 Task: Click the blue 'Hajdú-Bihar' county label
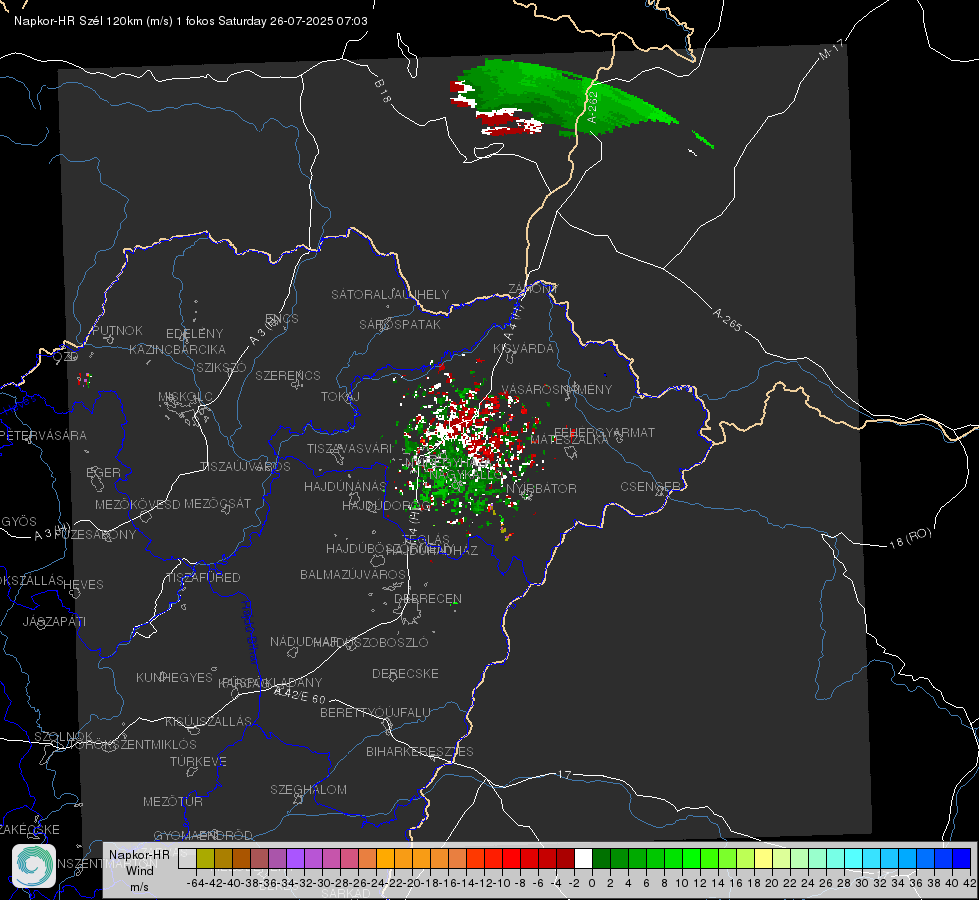249,632
